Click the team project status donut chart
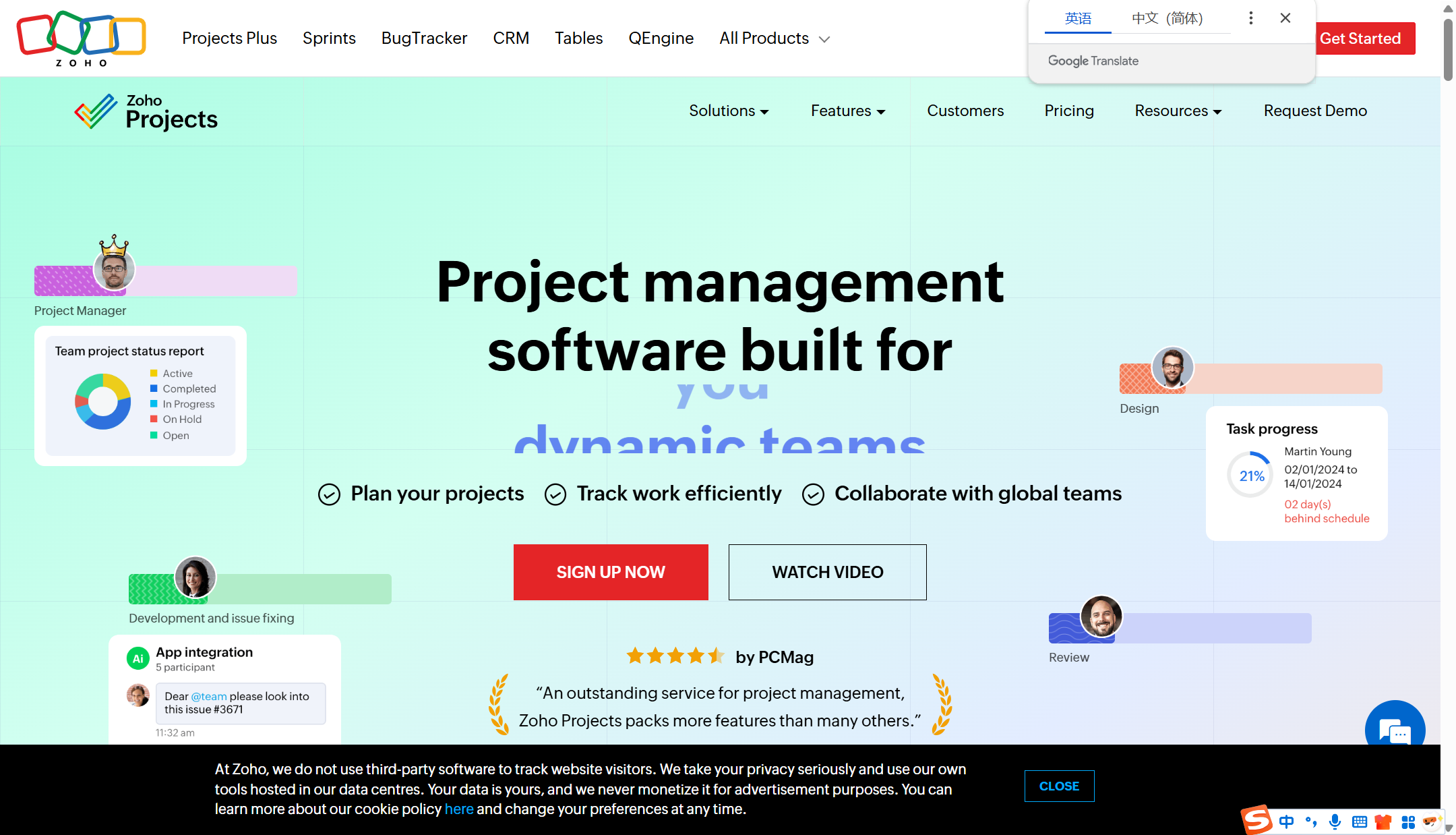The height and width of the screenshot is (835, 1456). [103, 402]
